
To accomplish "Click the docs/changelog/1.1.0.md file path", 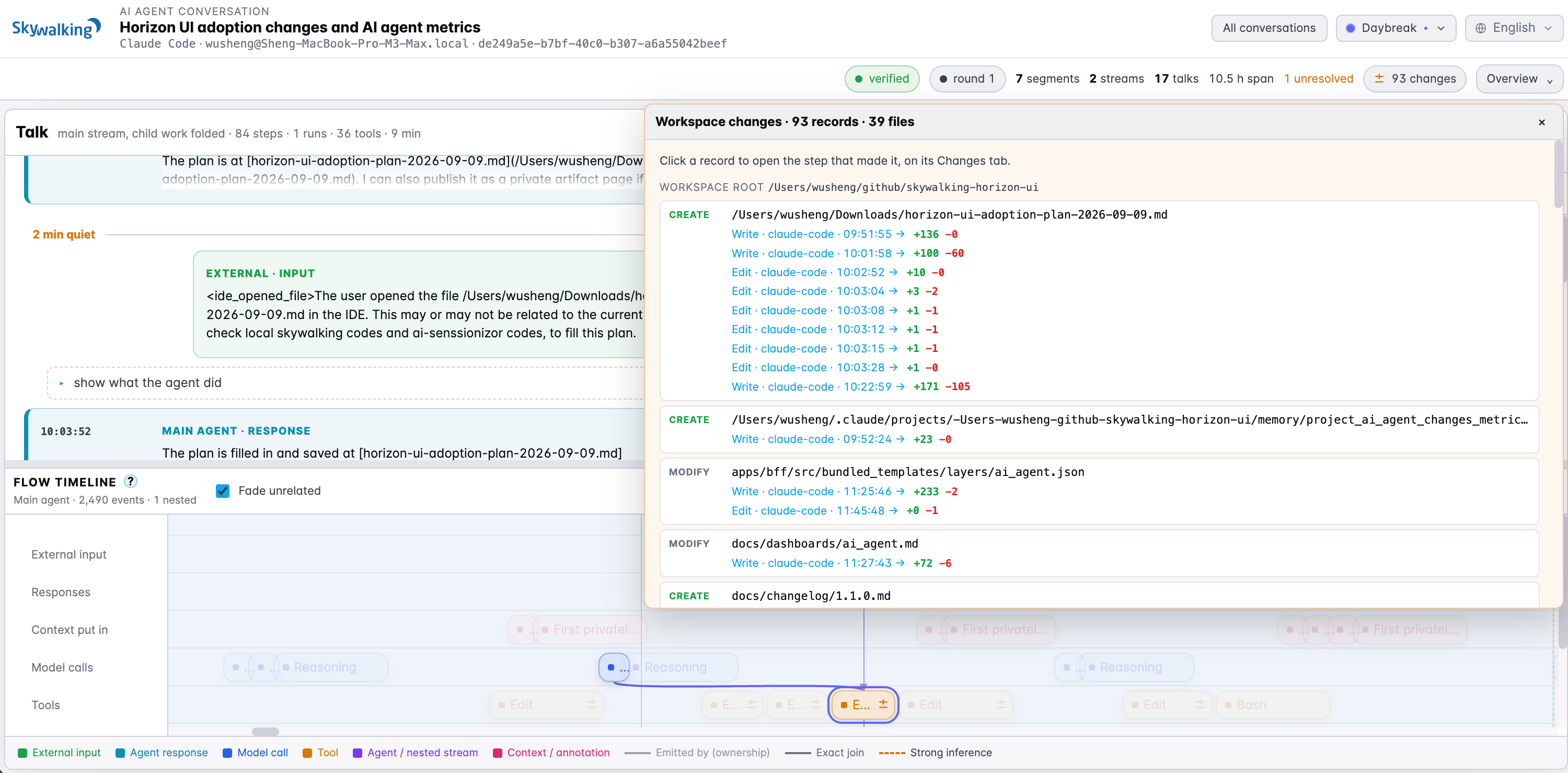I will [811, 596].
